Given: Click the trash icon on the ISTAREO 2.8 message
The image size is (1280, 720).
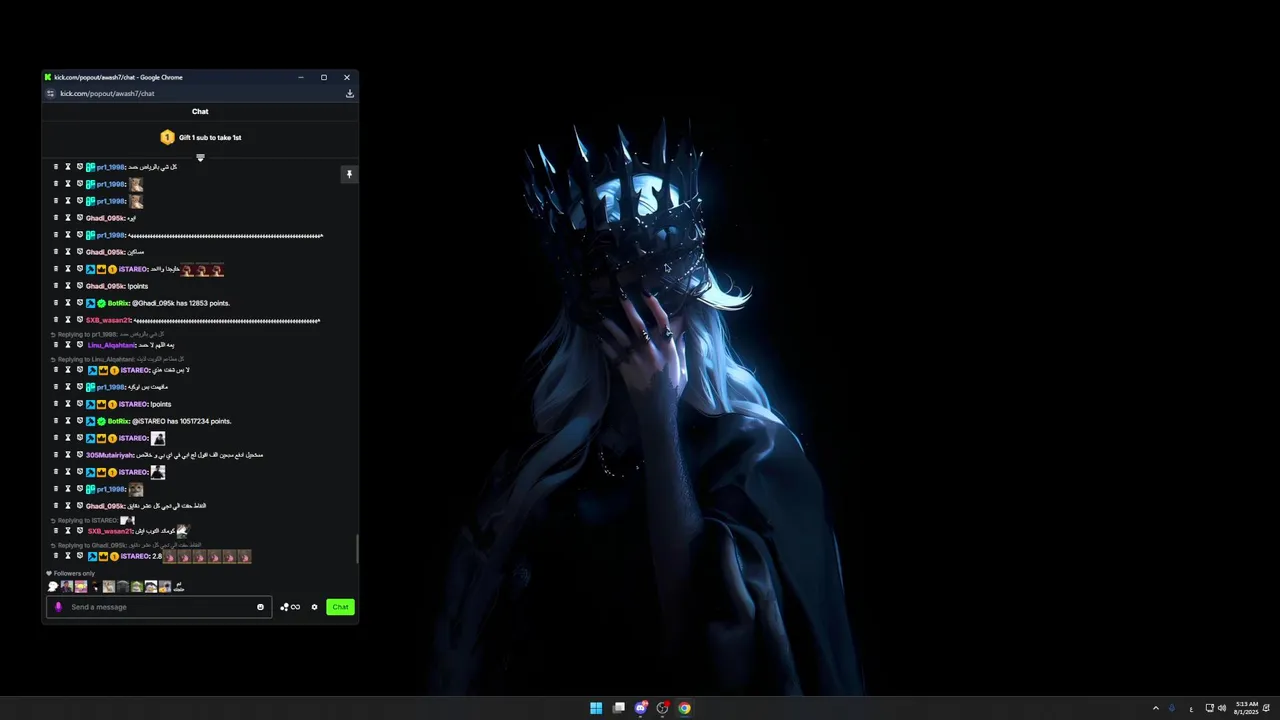Looking at the screenshot, I should (x=55, y=556).
